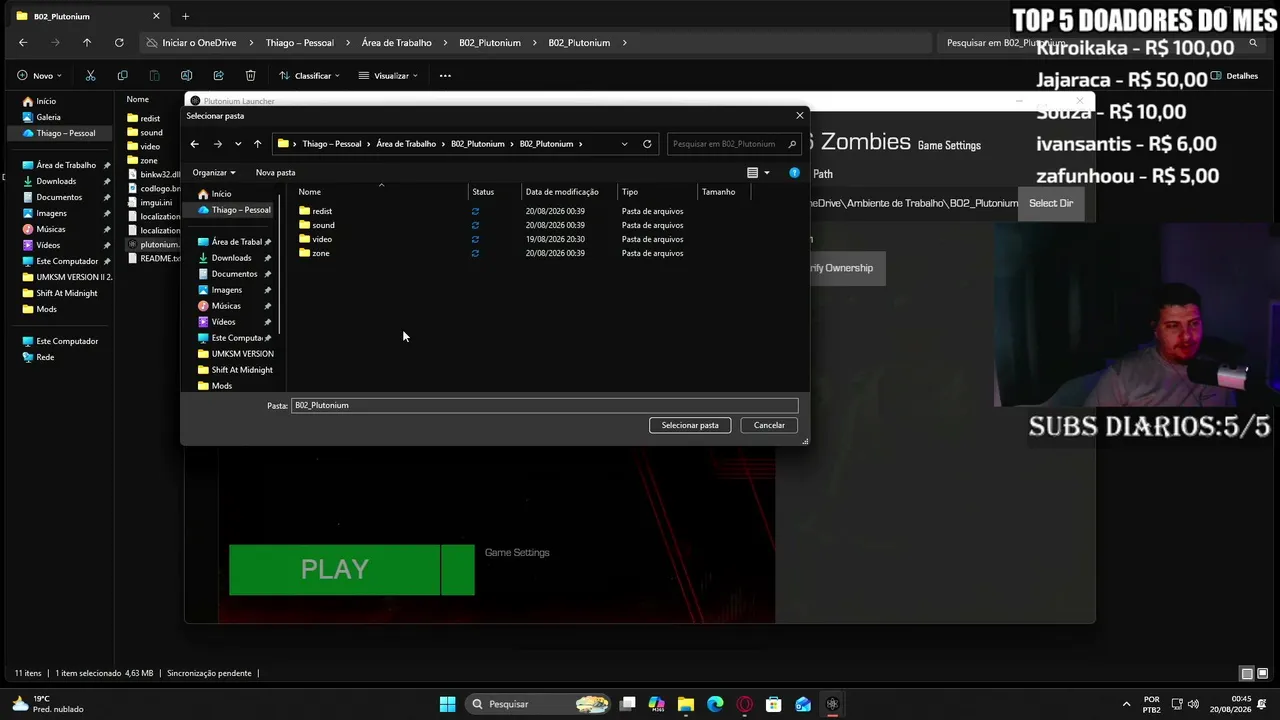The height and width of the screenshot is (720, 1280).
Task: Add a new File Explorer tab
Action: pos(185,16)
